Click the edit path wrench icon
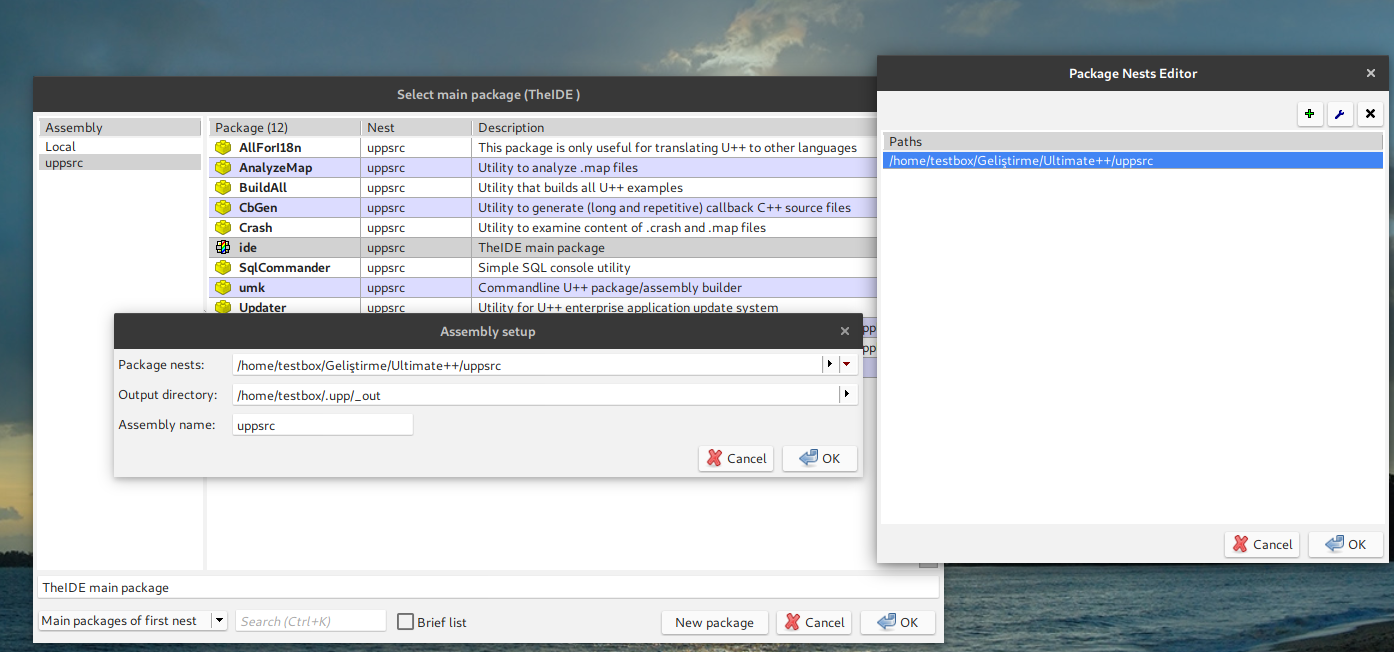This screenshot has width=1394, height=652. pyautogui.click(x=1340, y=114)
